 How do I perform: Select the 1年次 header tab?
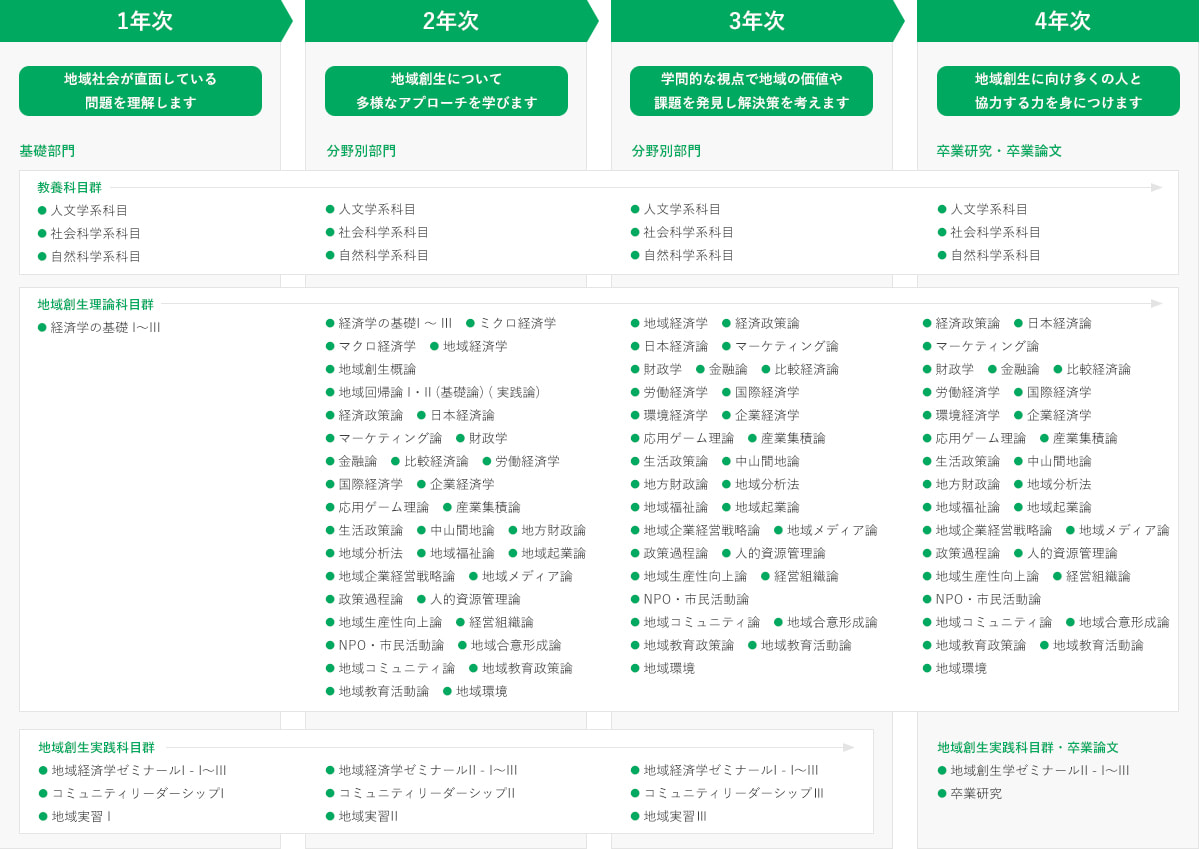click(144, 21)
